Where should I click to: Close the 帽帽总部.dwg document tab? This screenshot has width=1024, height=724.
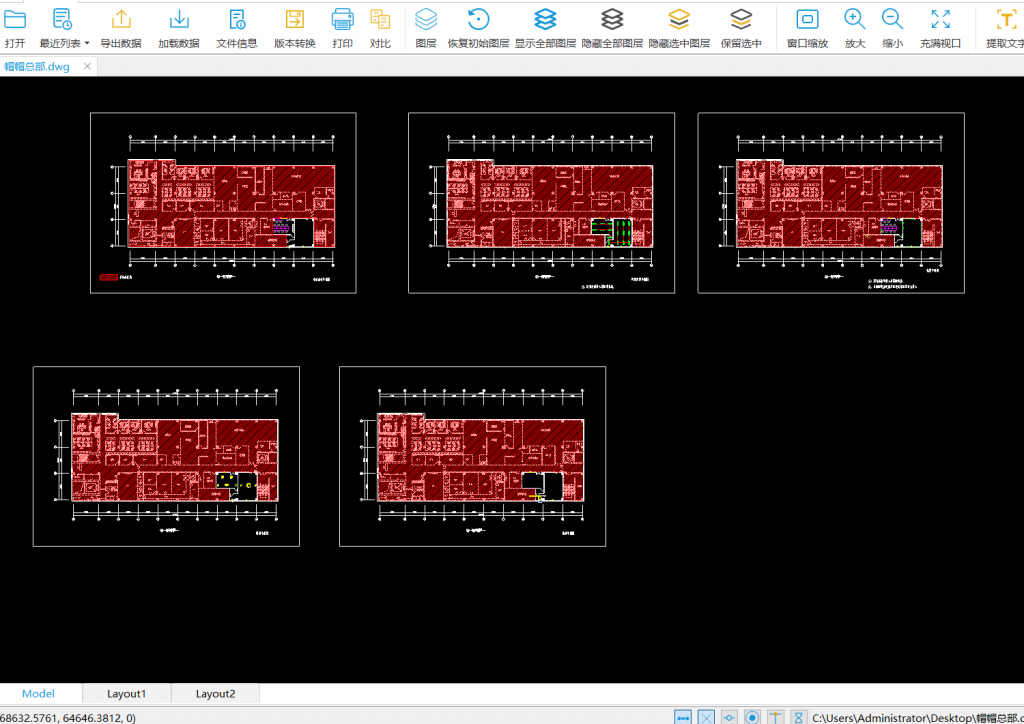click(88, 66)
